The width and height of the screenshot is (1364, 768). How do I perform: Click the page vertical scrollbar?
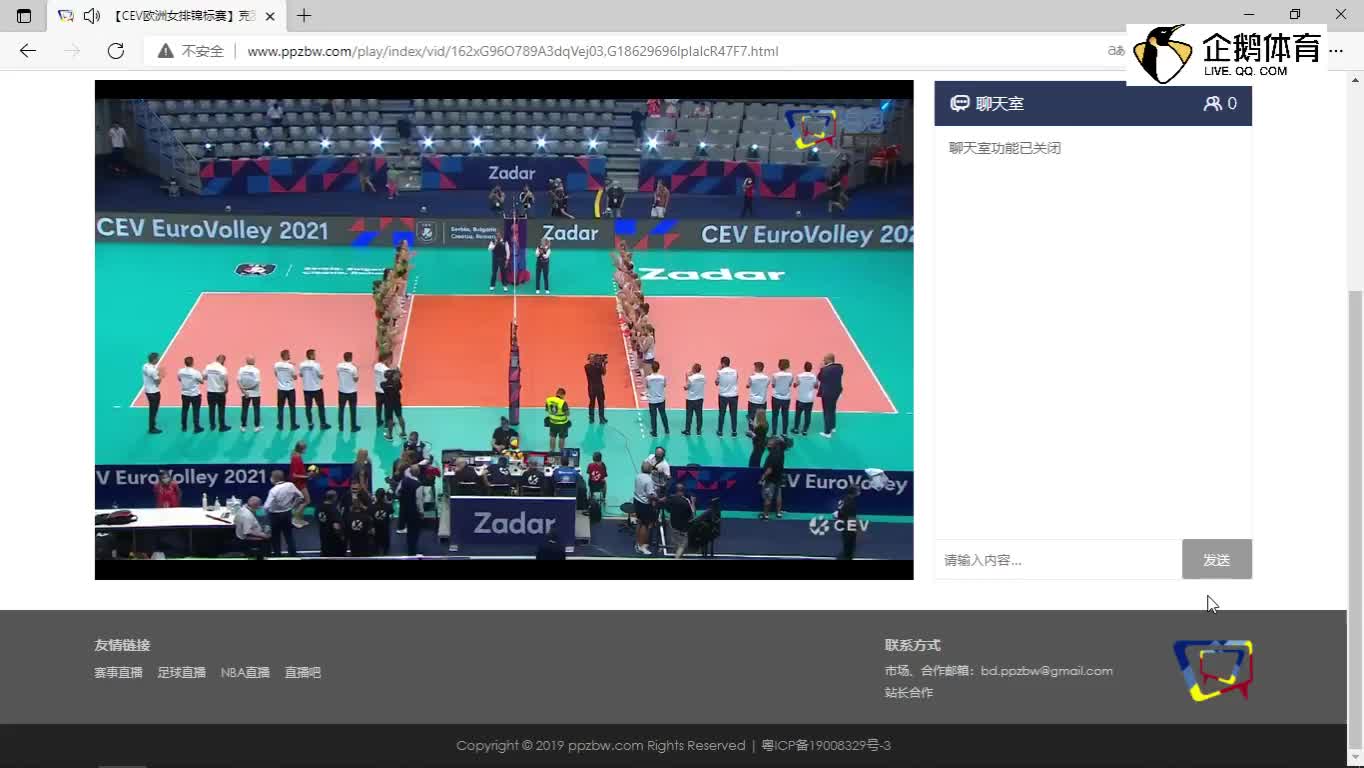pos(1355,450)
